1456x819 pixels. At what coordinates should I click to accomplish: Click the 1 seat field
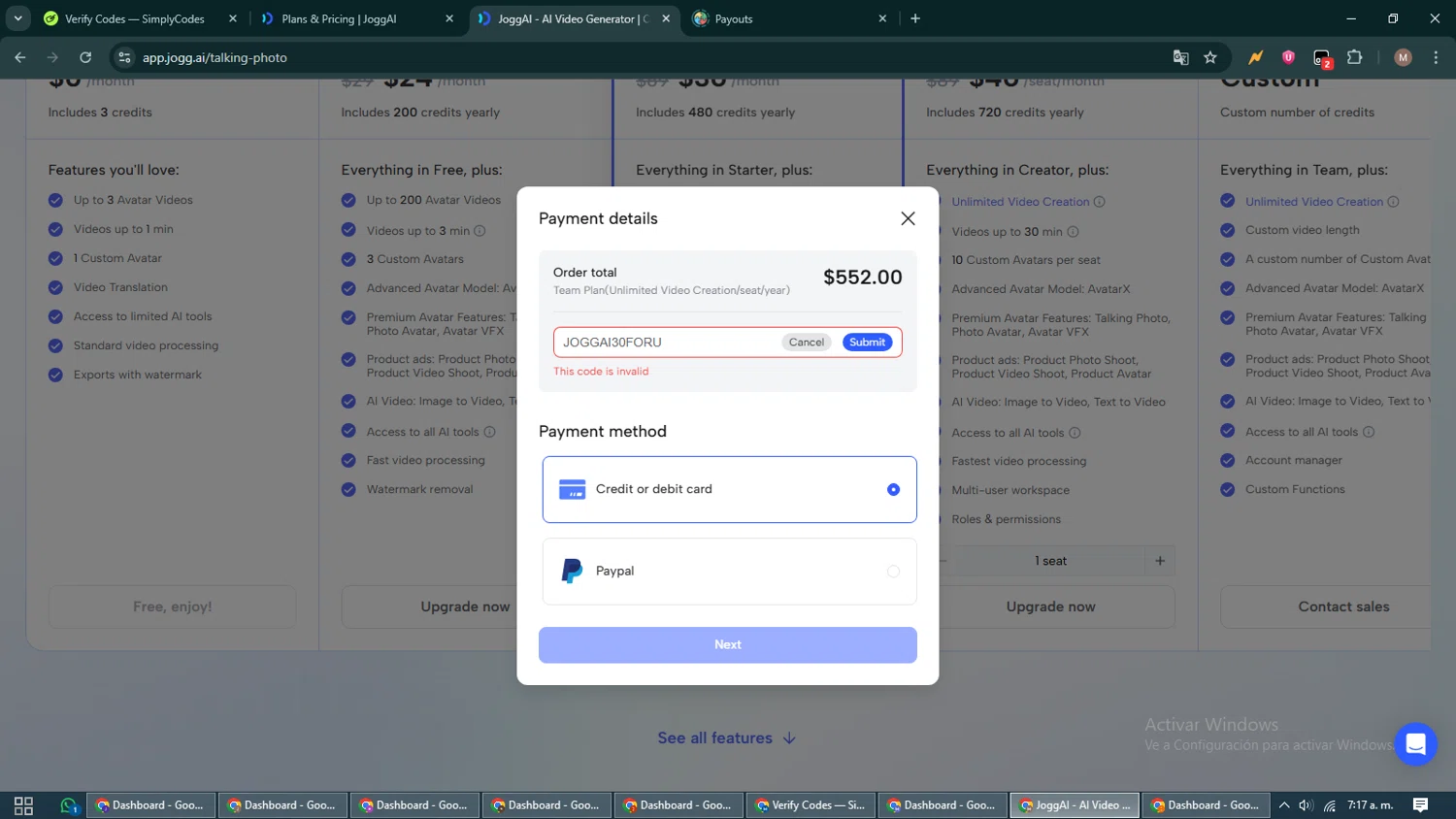(1050, 561)
